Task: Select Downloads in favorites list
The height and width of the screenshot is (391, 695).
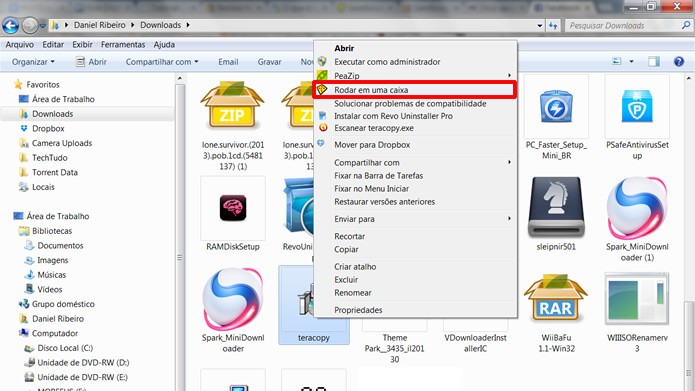Action: tap(52, 114)
